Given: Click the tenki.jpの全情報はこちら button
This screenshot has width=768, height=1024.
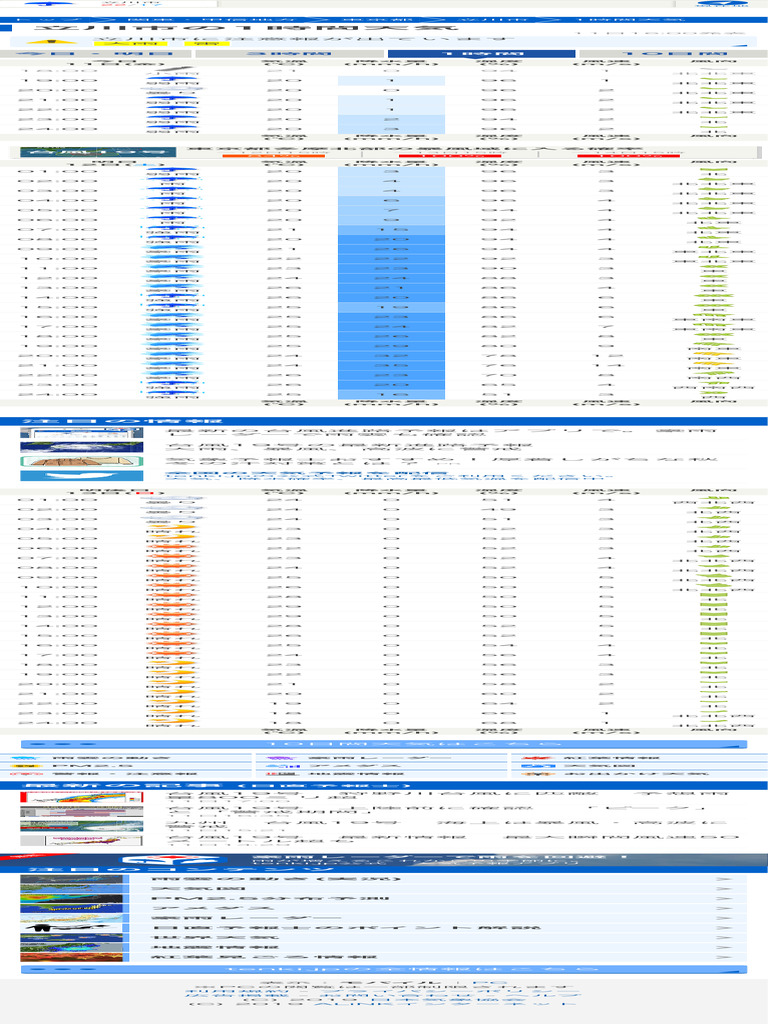Looking at the screenshot, I should [384, 970].
